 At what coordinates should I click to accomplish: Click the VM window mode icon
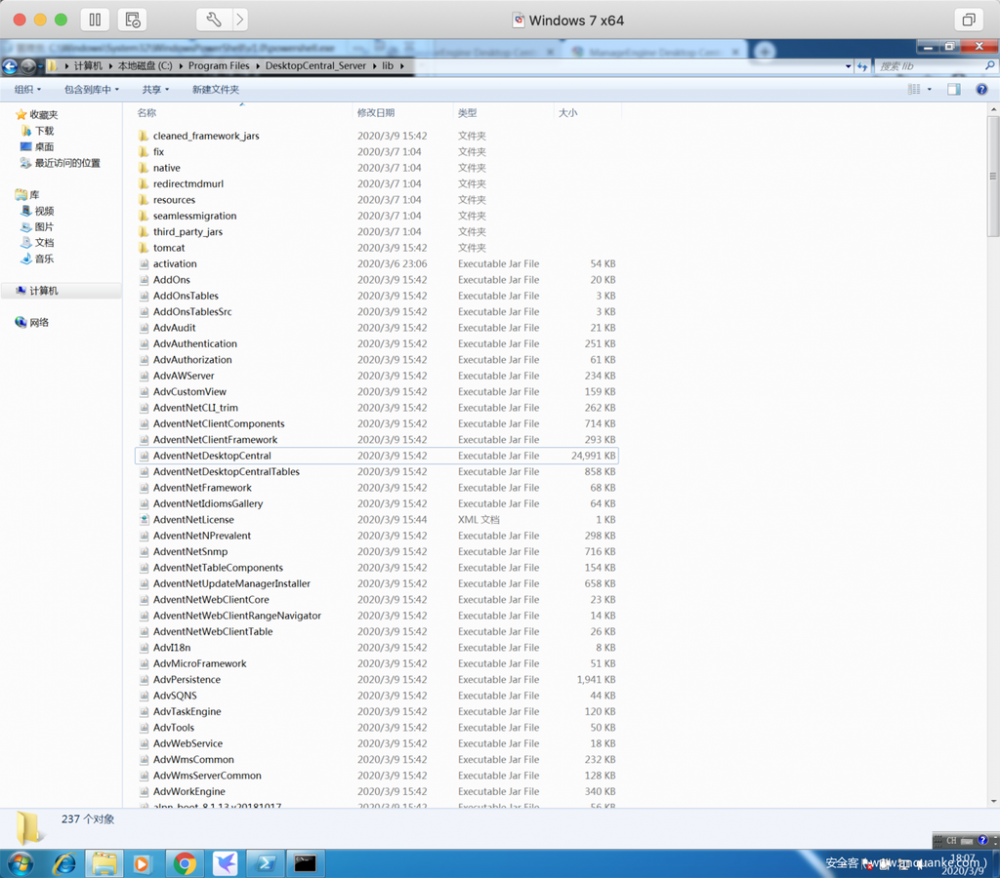click(968, 20)
